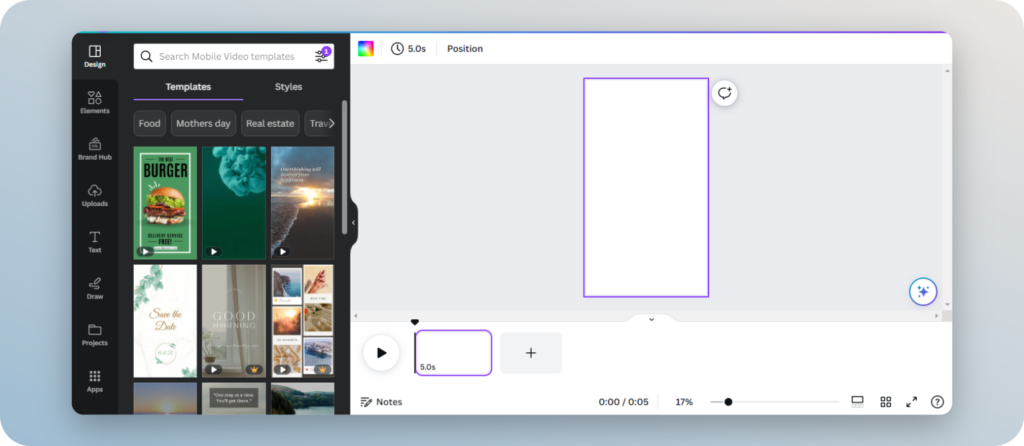Select the Draw tool in sidebar

95,288
